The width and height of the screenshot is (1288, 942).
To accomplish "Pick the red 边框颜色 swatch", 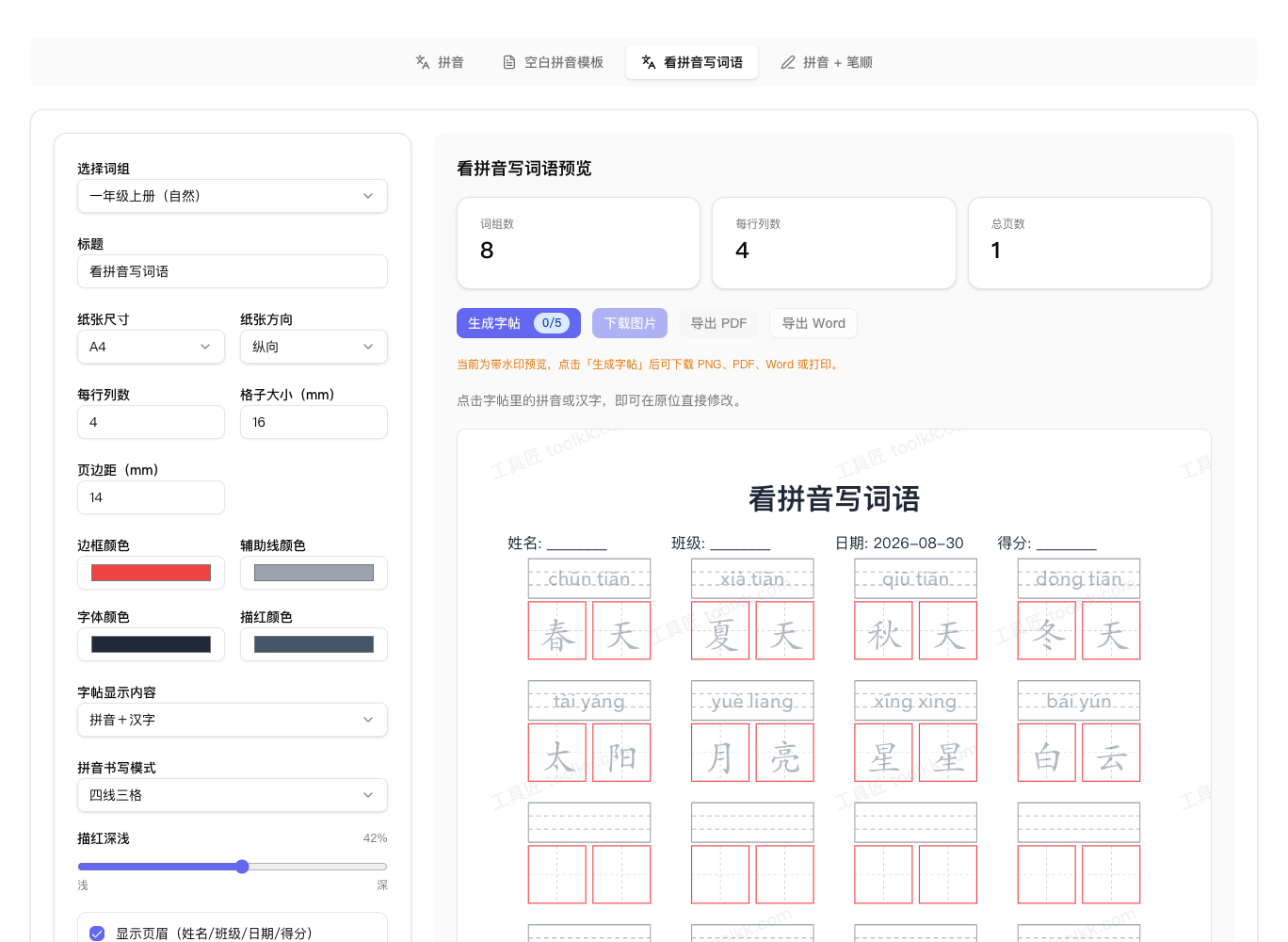I will point(151,573).
